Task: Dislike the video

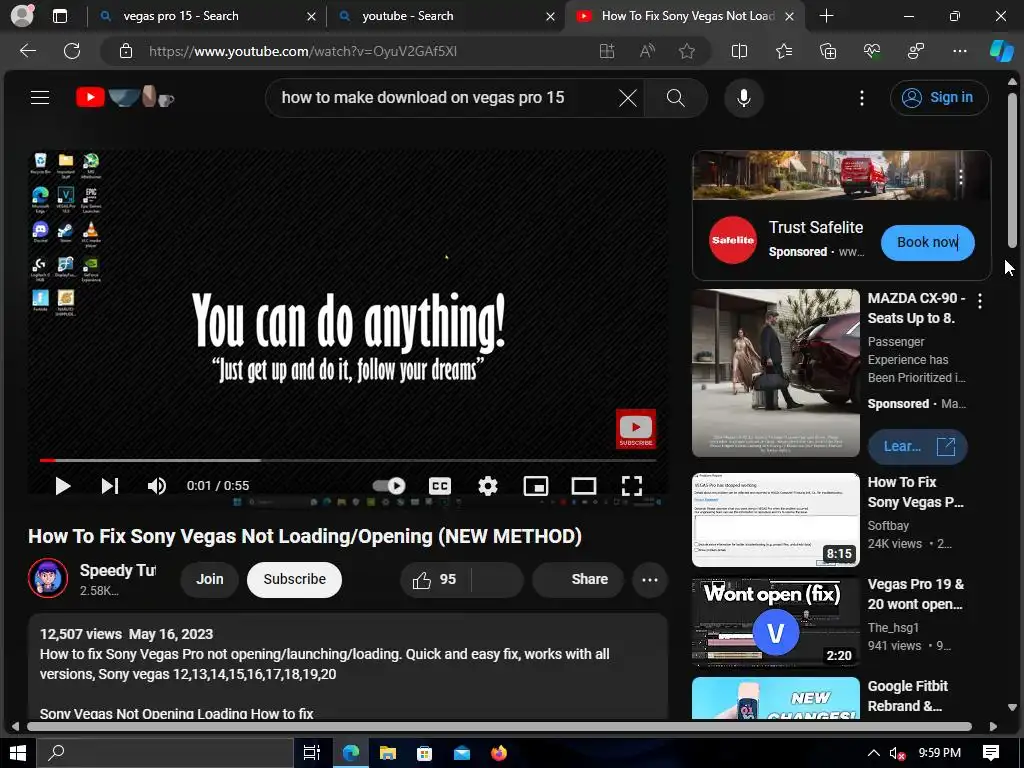Action: click(498, 579)
